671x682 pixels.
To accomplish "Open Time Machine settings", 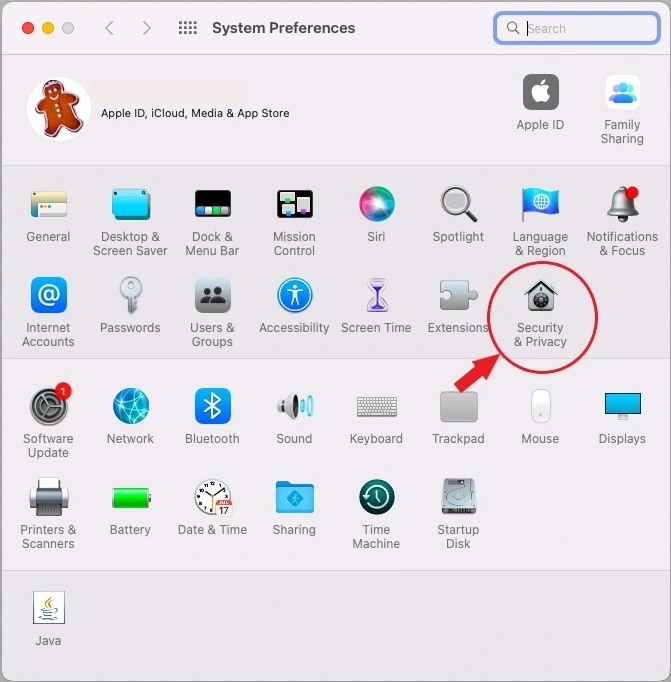I will (377, 497).
